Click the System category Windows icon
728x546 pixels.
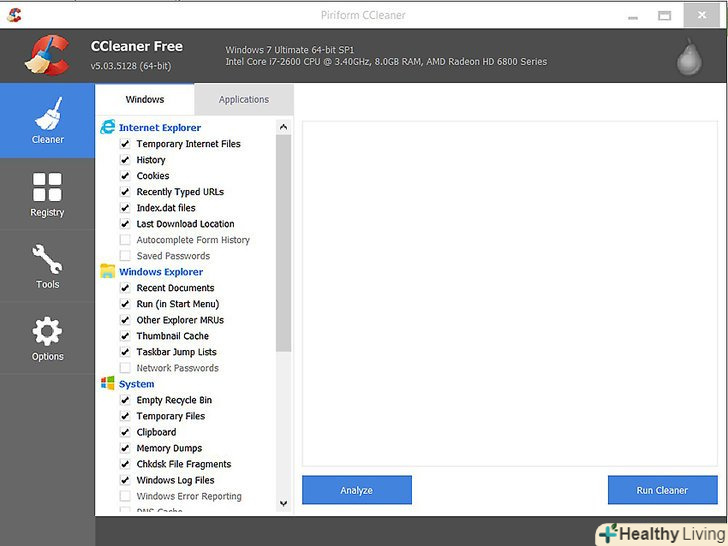pyautogui.click(x=107, y=383)
